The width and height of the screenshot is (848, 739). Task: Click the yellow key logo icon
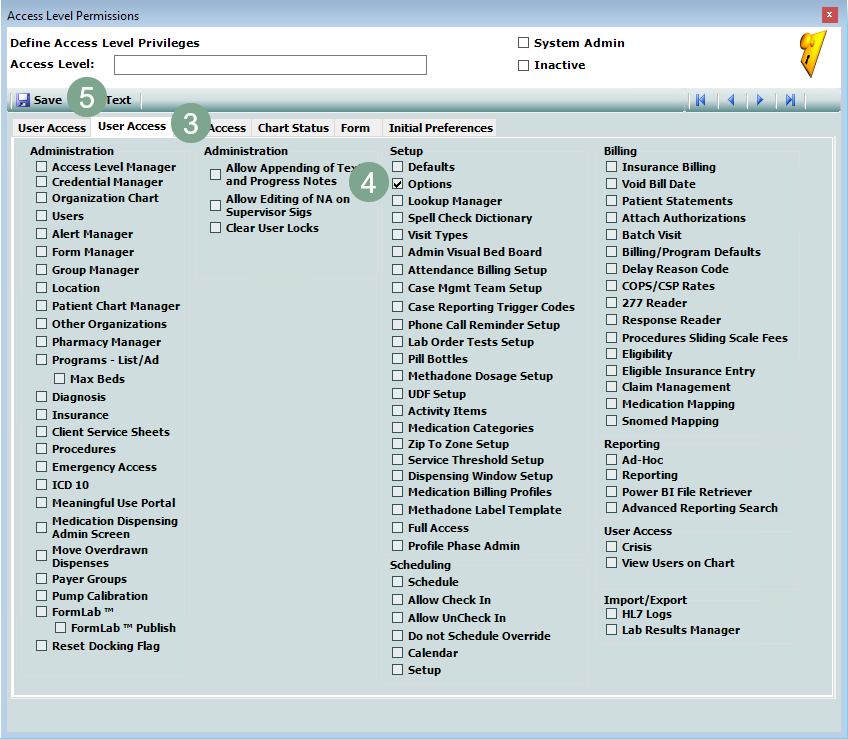point(813,54)
